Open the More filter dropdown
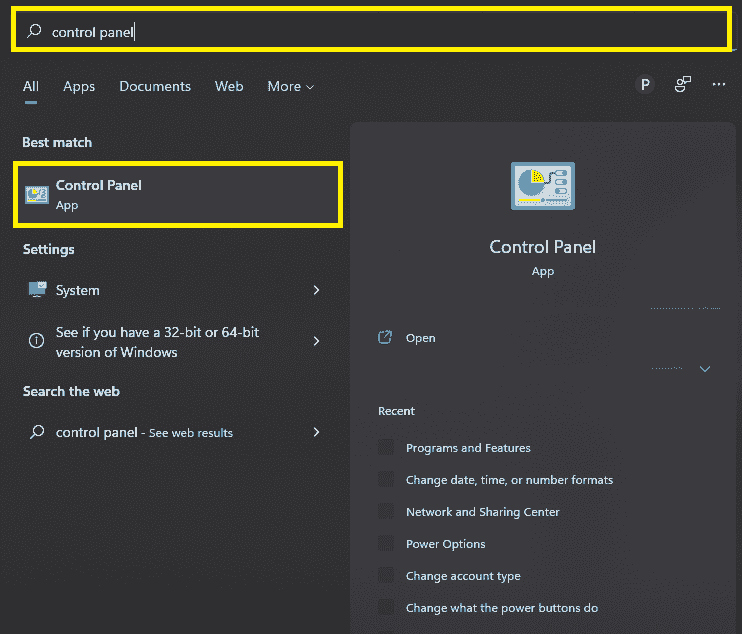 point(290,87)
